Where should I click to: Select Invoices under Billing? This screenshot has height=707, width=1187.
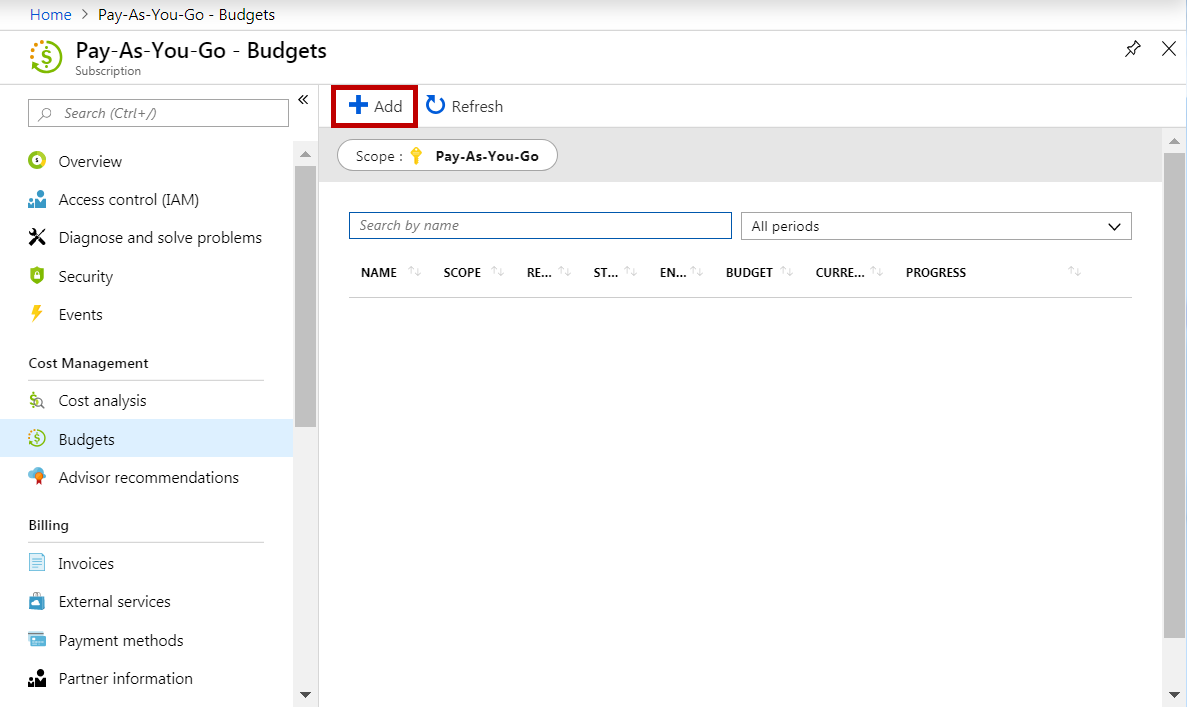pyautogui.click(x=86, y=564)
